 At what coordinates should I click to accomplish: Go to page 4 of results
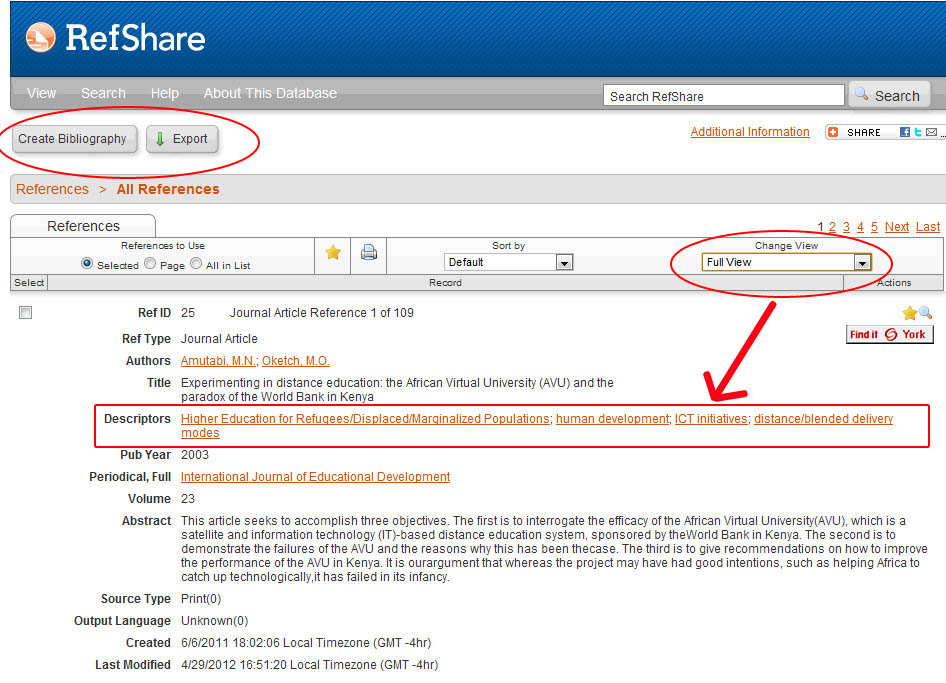pos(860,227)
